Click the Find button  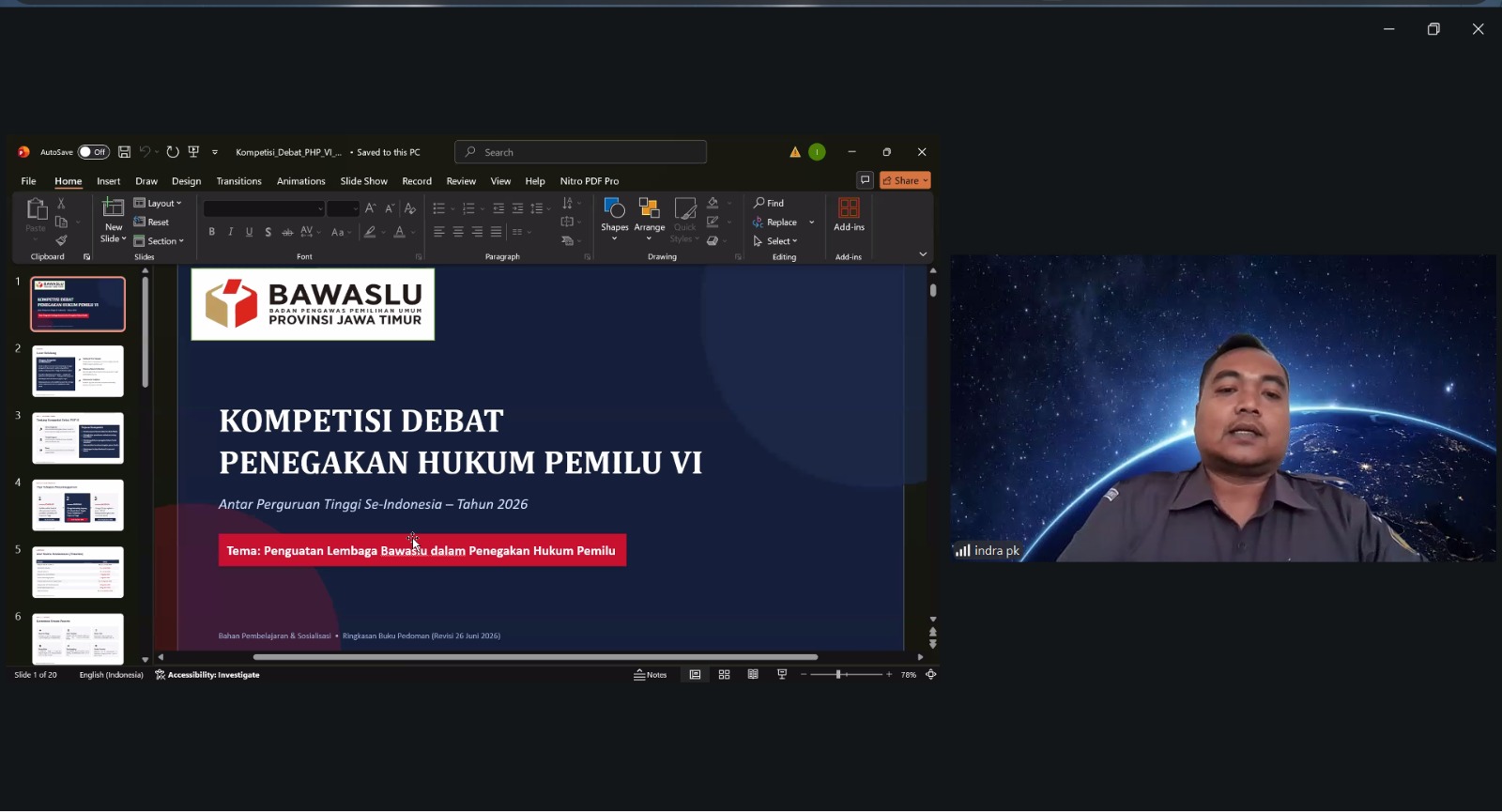tap(768, 203)
